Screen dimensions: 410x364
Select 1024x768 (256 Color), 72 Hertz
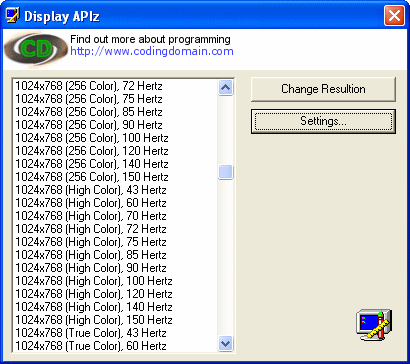(x=115, y=86)
